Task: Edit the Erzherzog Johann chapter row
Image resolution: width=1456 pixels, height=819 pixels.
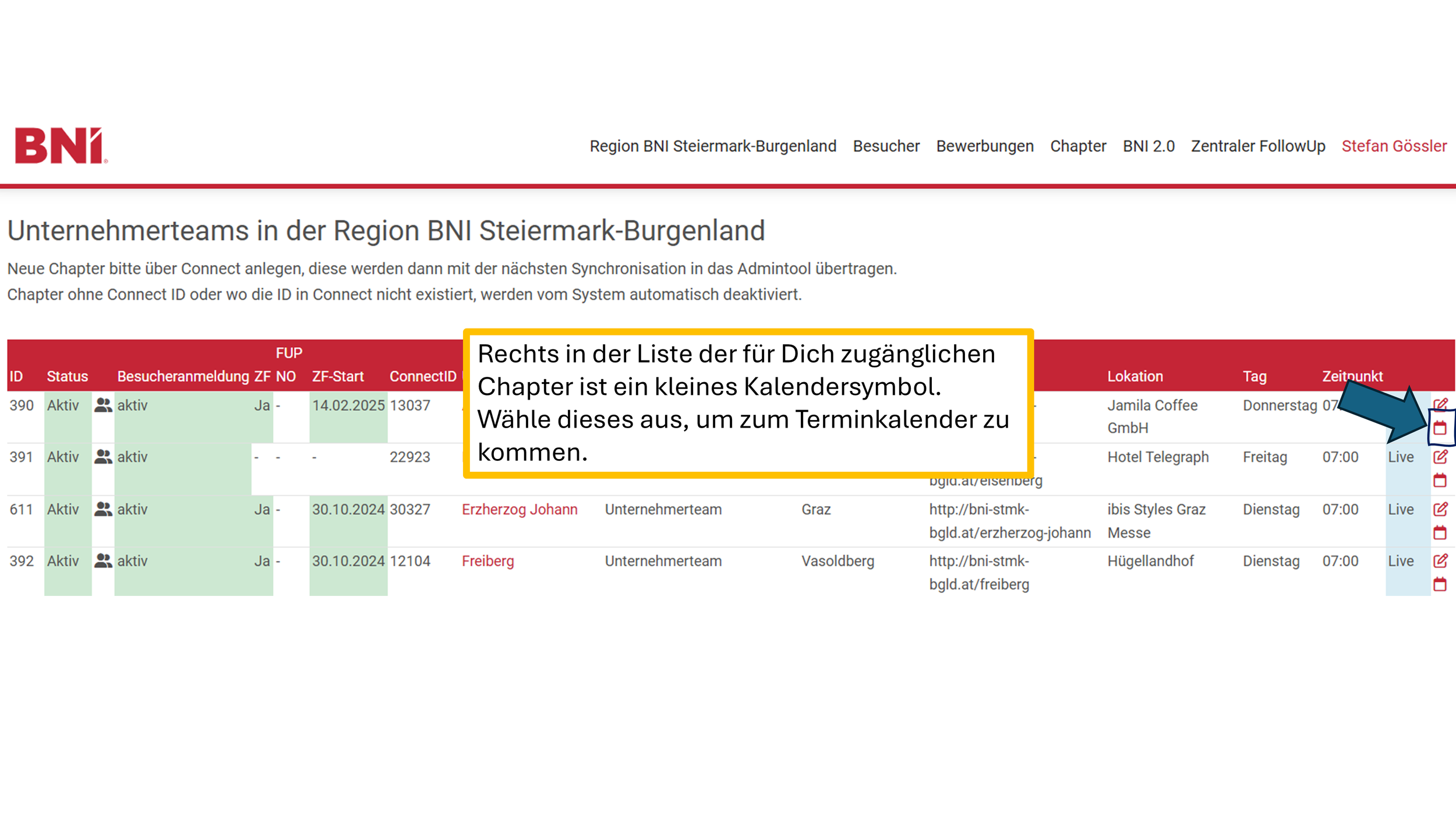Action: [1440, 509]
